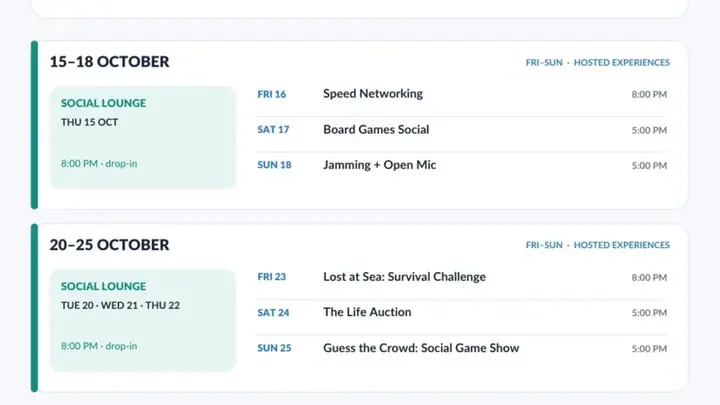Click the SUN 18 date label
Viewport: 720px width, 405px height.
pyautogui.click(x=274, y=165)
